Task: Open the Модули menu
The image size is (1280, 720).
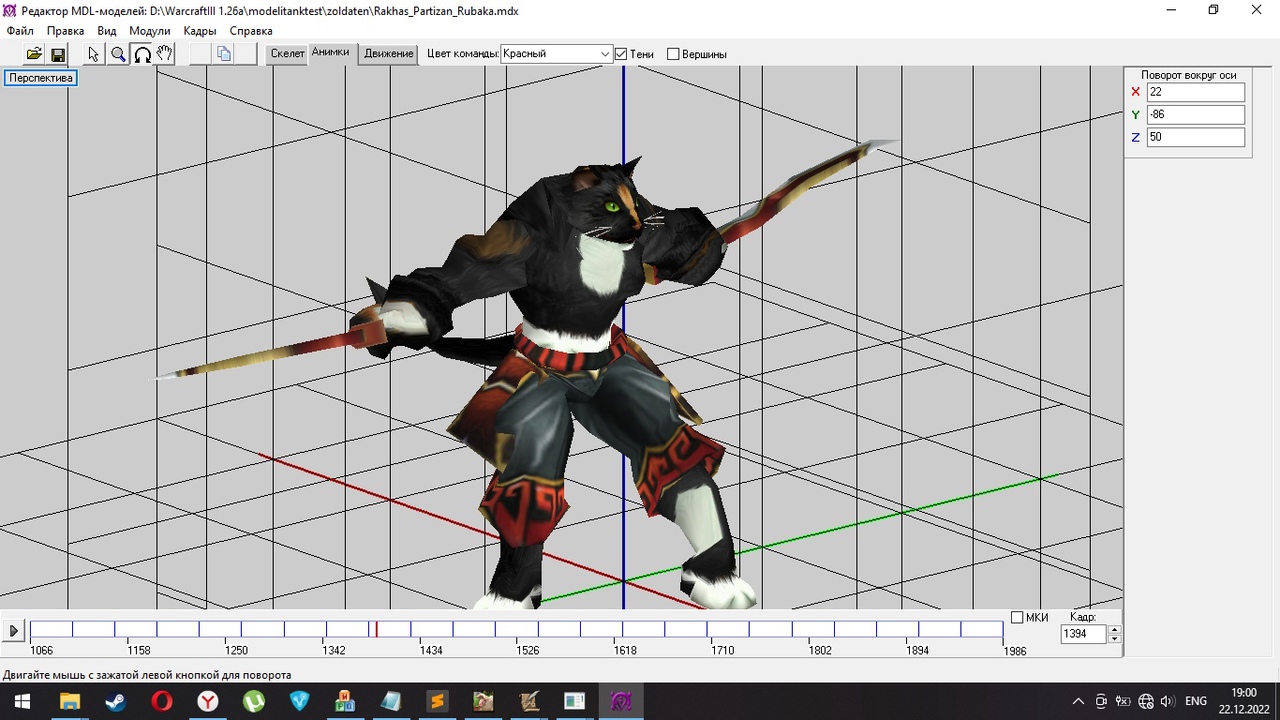Action: tap(150, 31)
